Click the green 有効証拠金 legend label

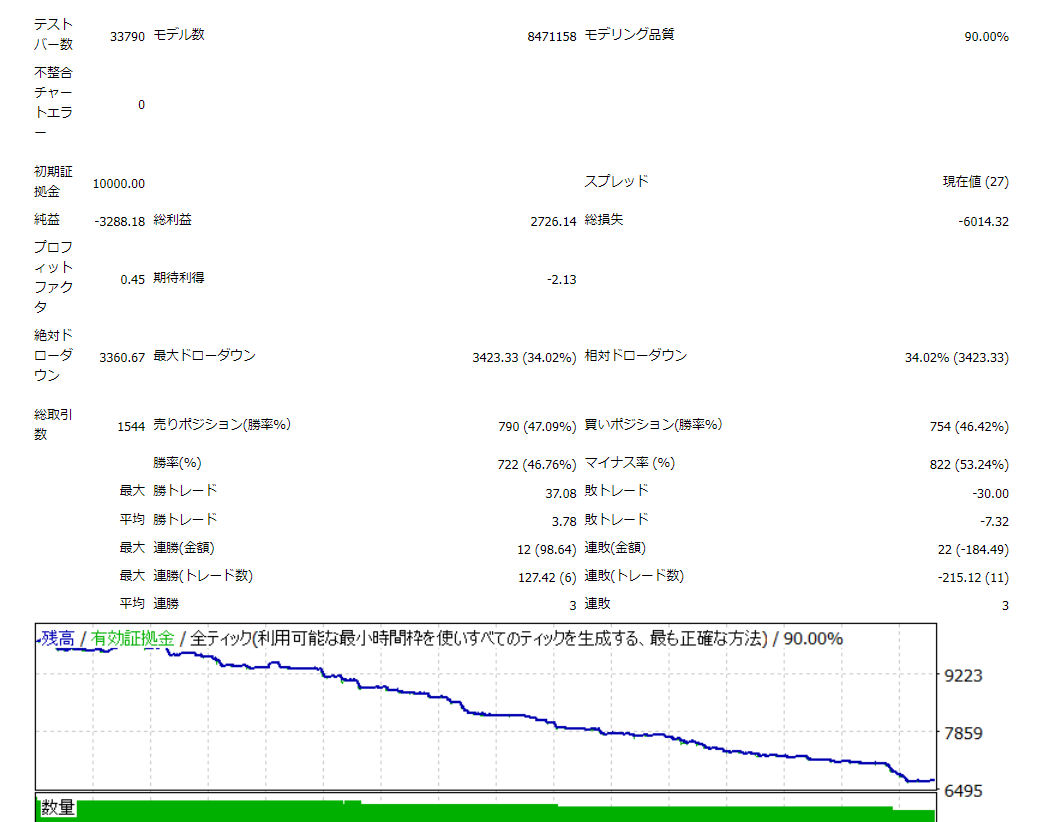coord(133,639)
